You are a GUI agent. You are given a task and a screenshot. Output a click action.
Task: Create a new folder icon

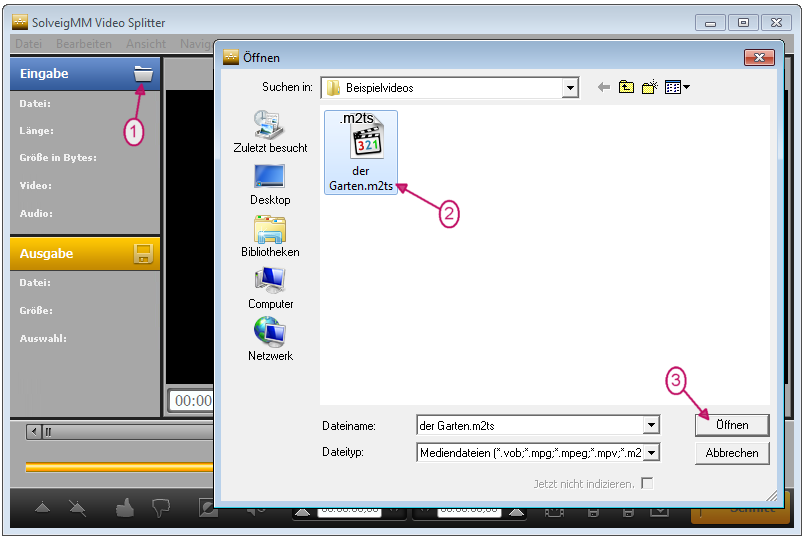pyautogui.click(x=649, y=87)
